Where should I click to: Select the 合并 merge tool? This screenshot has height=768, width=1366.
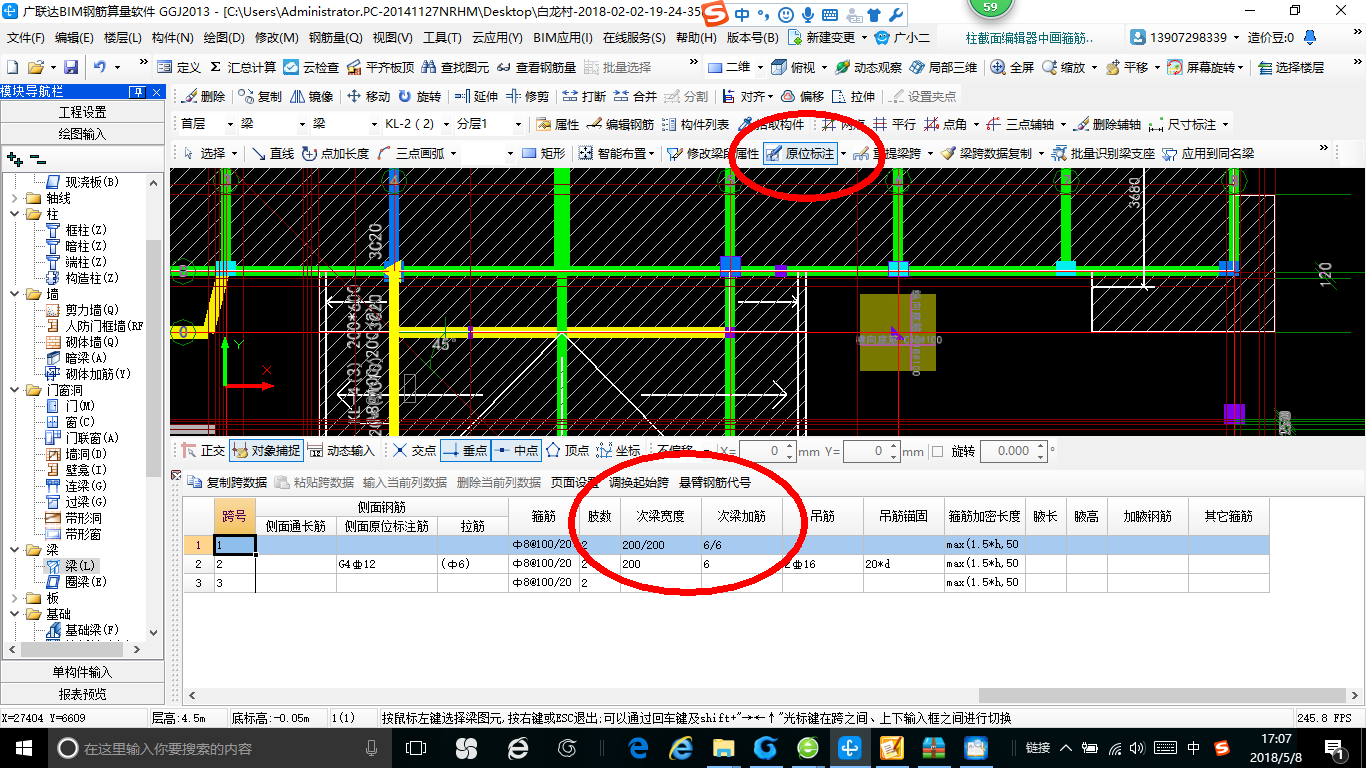click(x=635, y=96)
